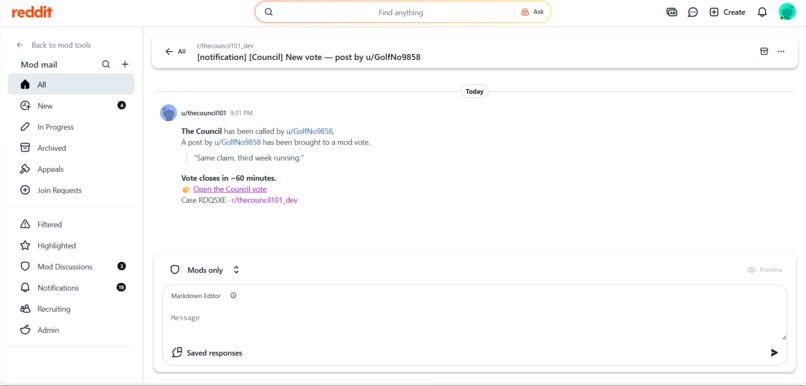The height and width of the screenshot is (386, 806).
Task: Open the Archived folder
Action: tap(71, 148)
